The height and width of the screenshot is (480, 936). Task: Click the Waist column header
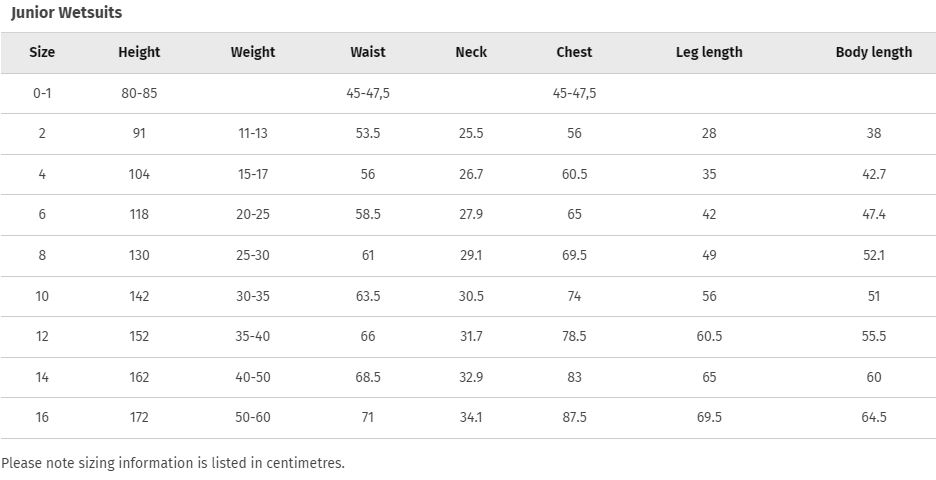(368, 53)
